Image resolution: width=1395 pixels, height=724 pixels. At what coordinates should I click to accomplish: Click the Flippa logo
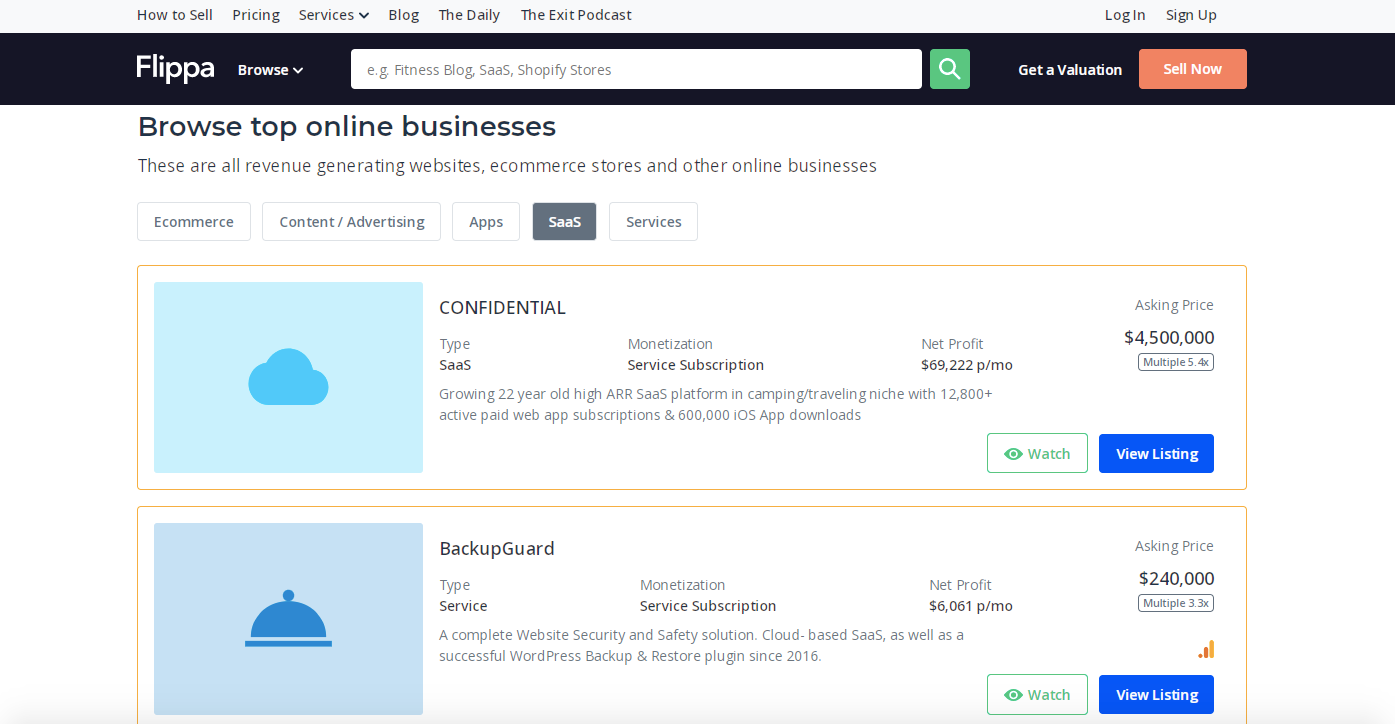176,68
